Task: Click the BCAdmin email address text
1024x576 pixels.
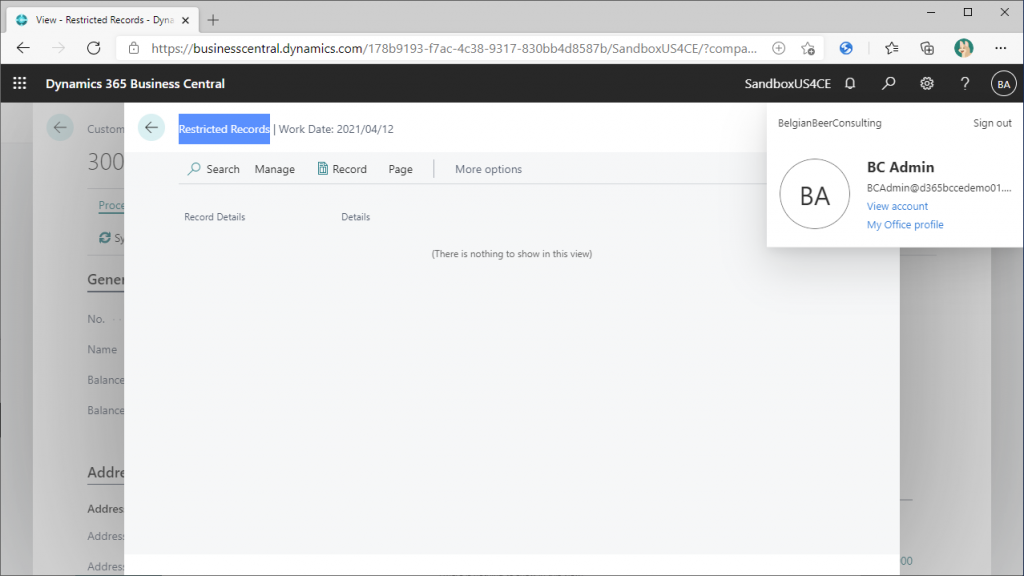Action: click(x=938, y=188)
